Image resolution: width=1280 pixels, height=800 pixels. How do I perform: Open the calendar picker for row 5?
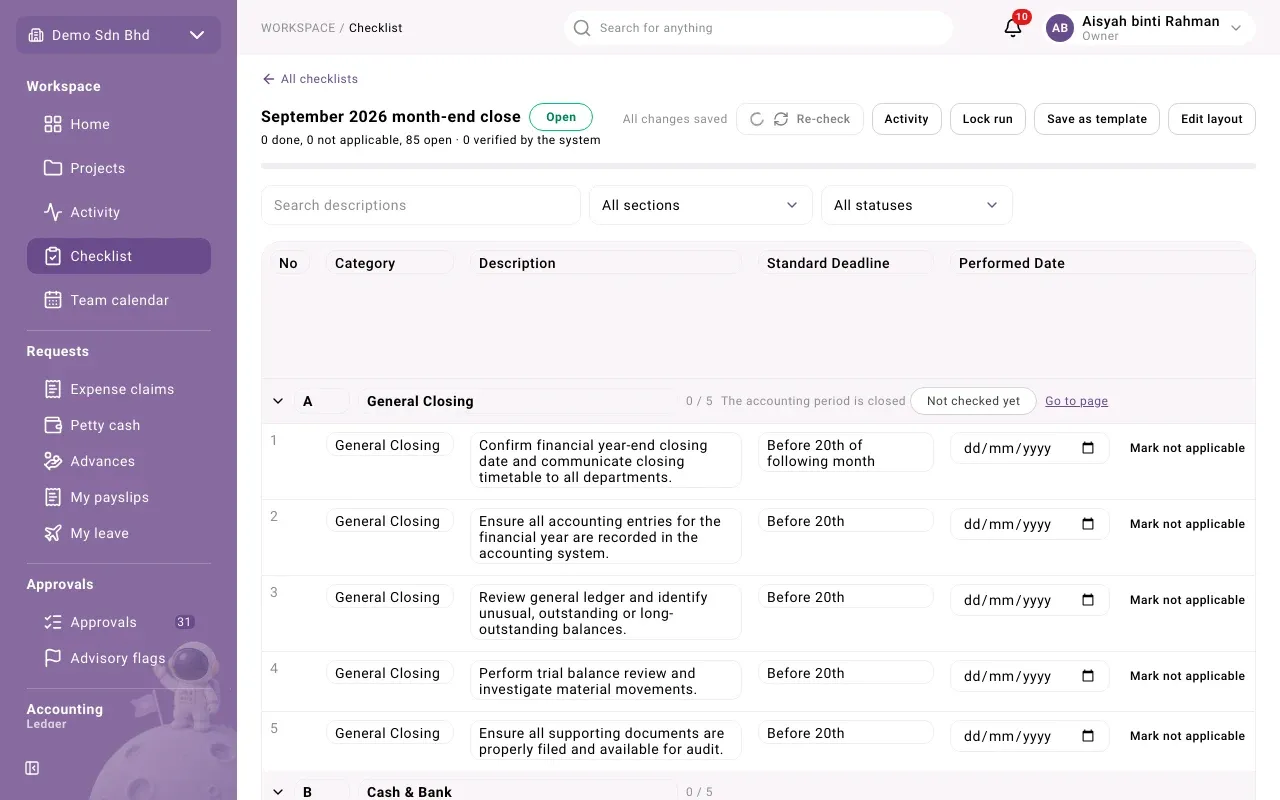point(1088,736)
